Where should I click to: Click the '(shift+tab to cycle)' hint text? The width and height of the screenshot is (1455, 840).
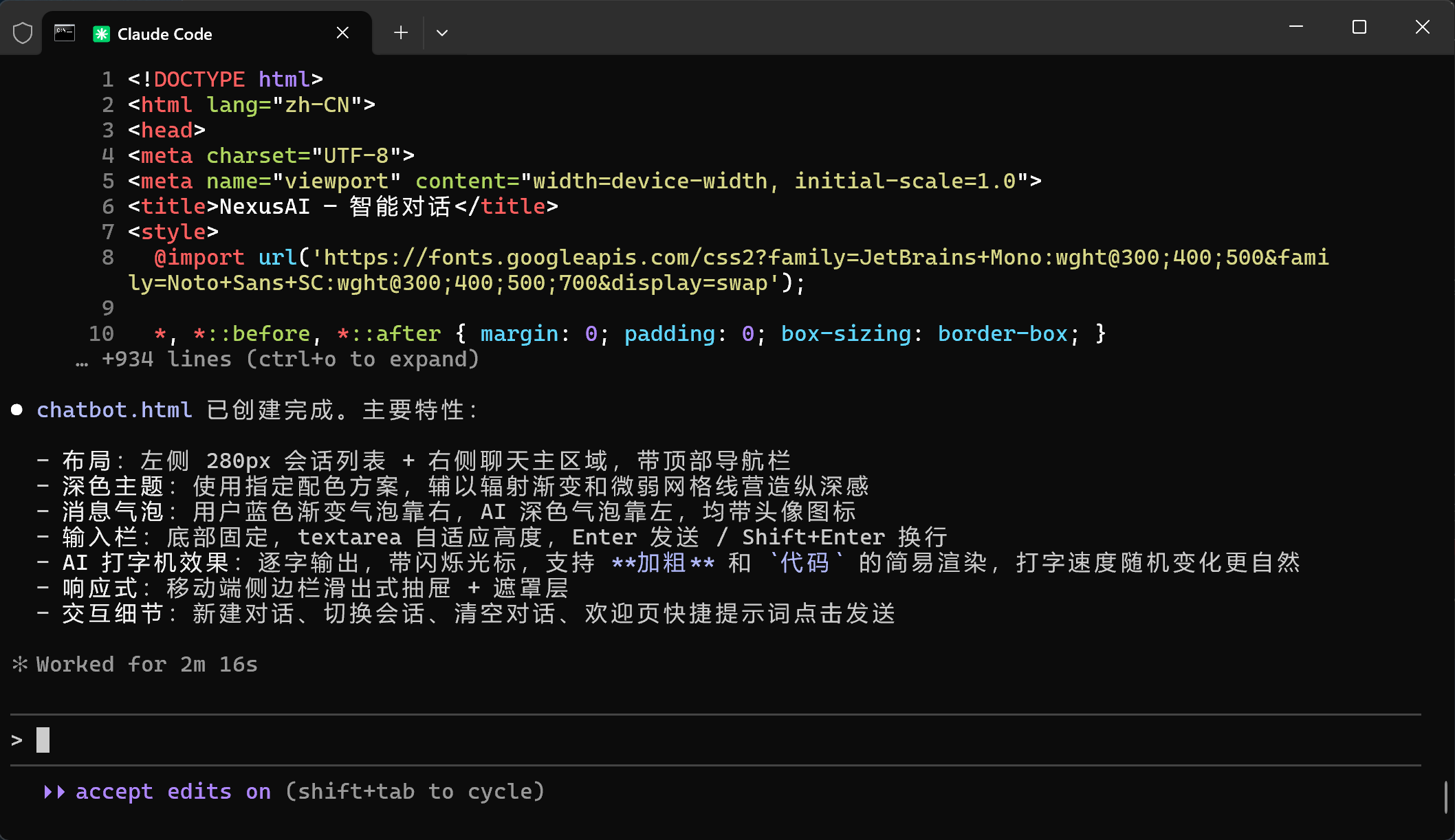coord(415,791)
